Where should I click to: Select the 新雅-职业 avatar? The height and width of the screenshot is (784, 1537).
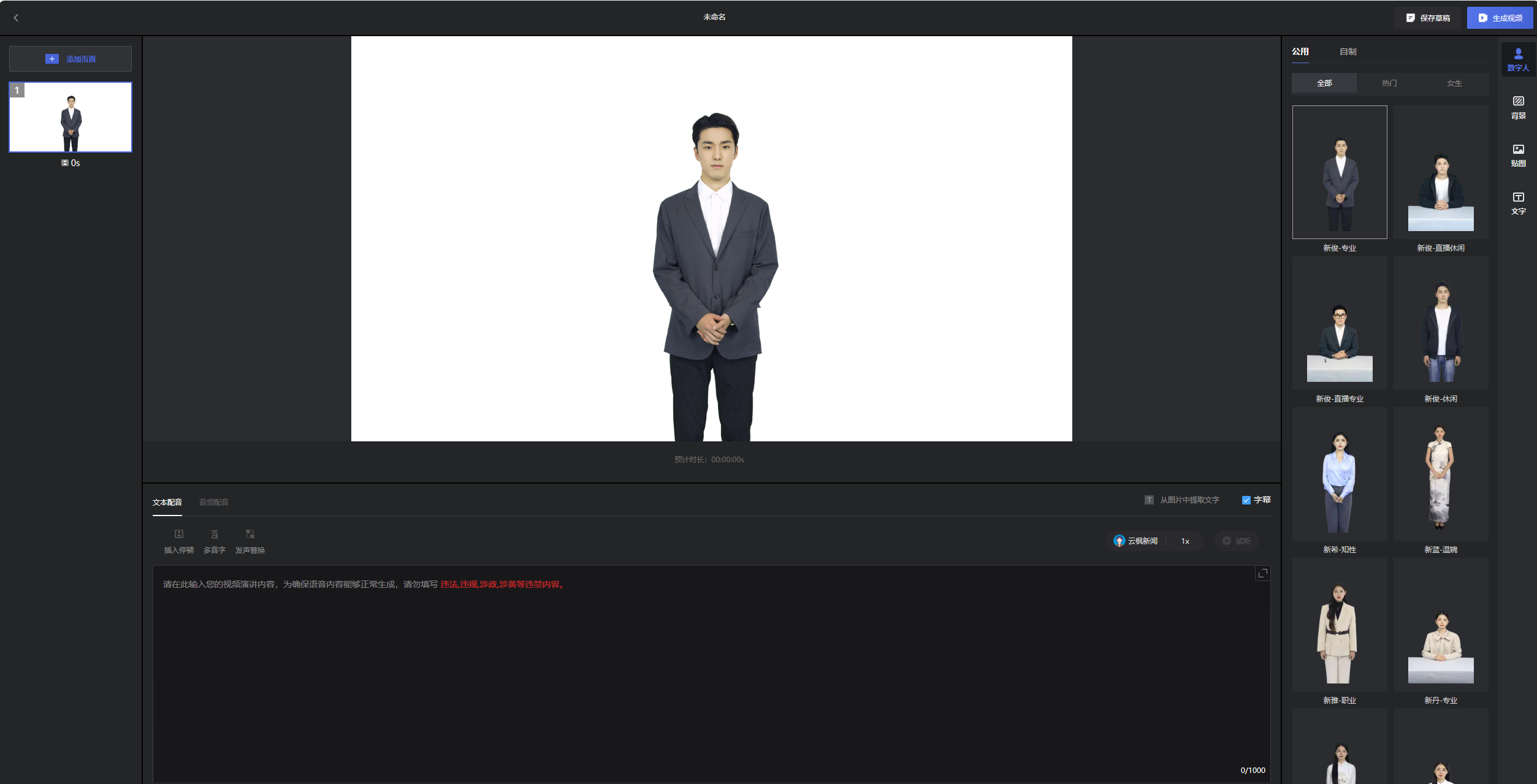[x=1340, y=625]
